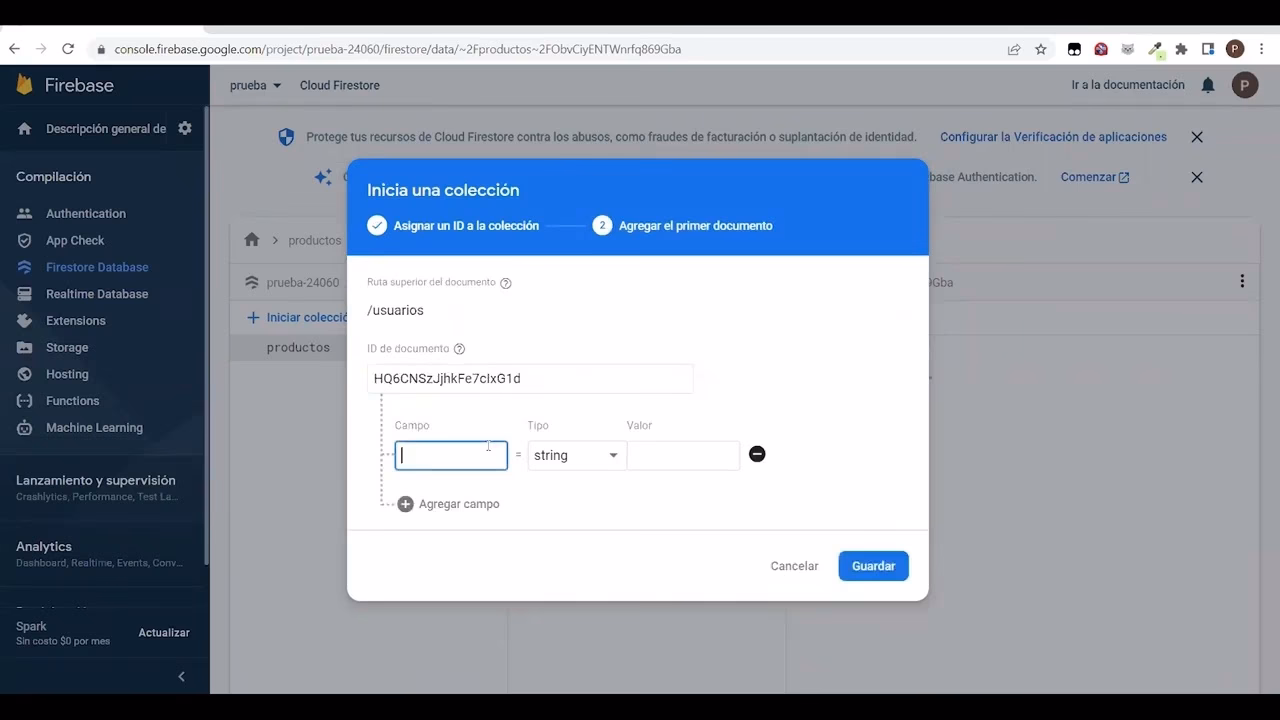This screenshot has width=1280, height=720.
Task: Open App Check in the sidebar
Action: (75, 241)
